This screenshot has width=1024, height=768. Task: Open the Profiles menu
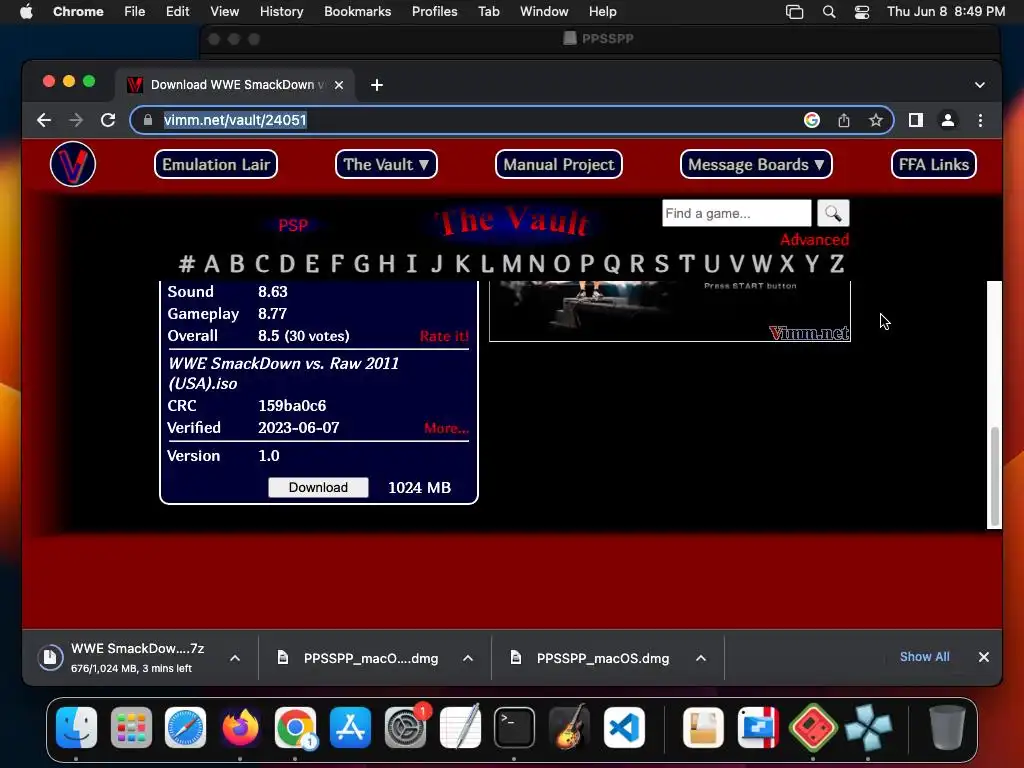tap(434, 12)
